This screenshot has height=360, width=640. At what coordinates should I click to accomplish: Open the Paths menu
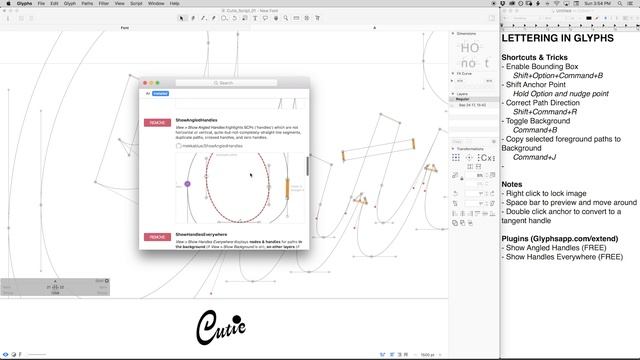pos(87,3)
